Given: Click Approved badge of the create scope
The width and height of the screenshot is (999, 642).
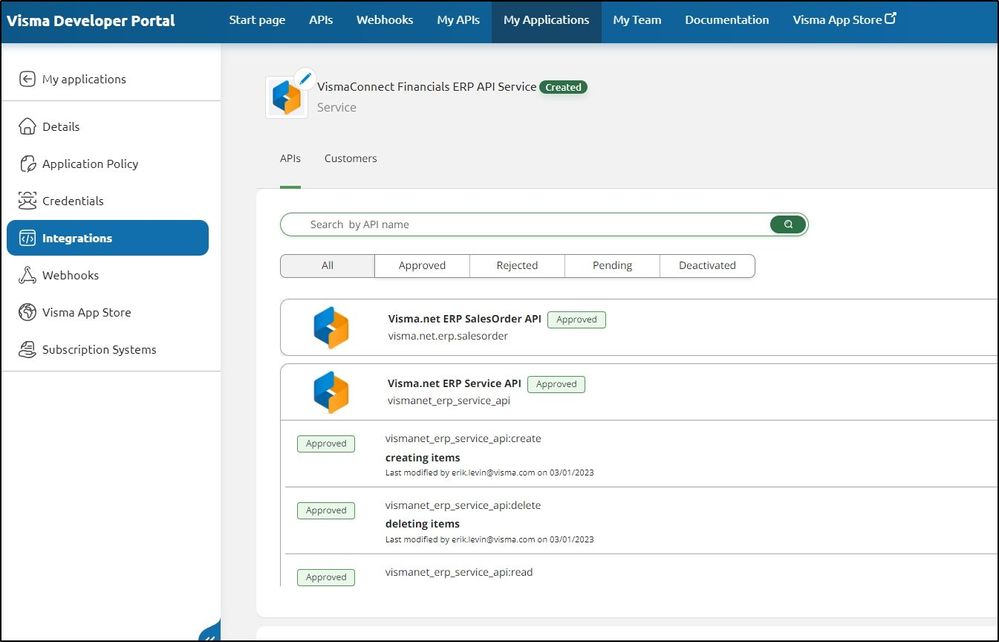Looking at the screenshot, I should click(326, 444).
